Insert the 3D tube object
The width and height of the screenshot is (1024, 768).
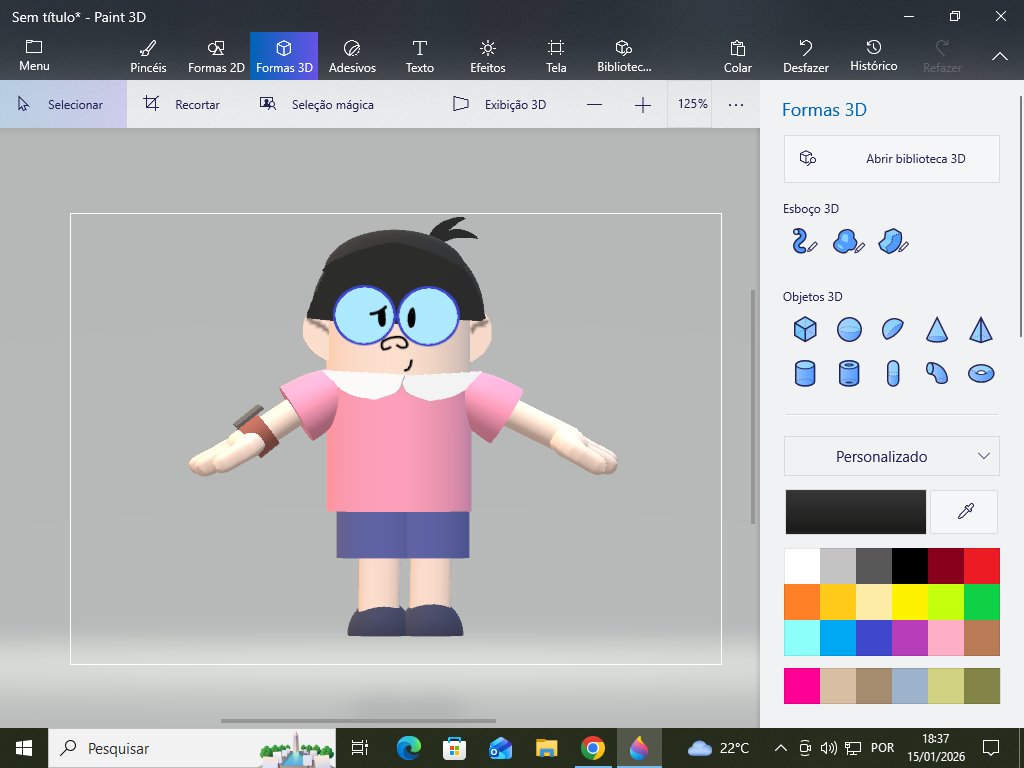[x=849, y=374]
